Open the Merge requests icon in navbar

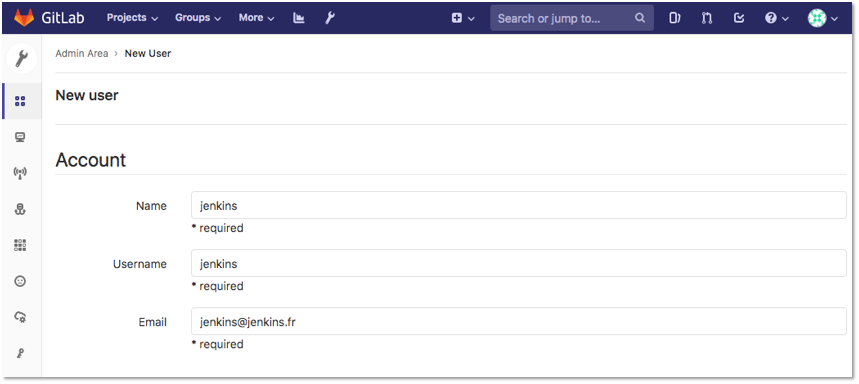tap(707, 18)
